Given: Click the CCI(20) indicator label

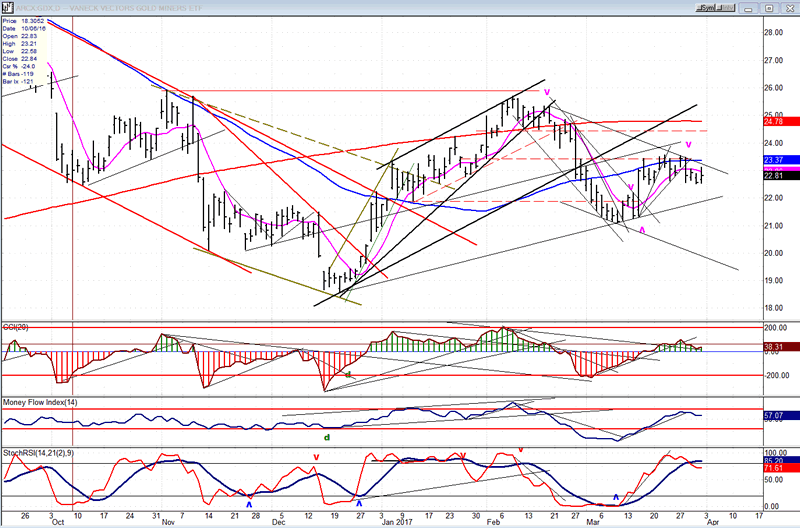Looking at the screenshot, I should (20, 329).
